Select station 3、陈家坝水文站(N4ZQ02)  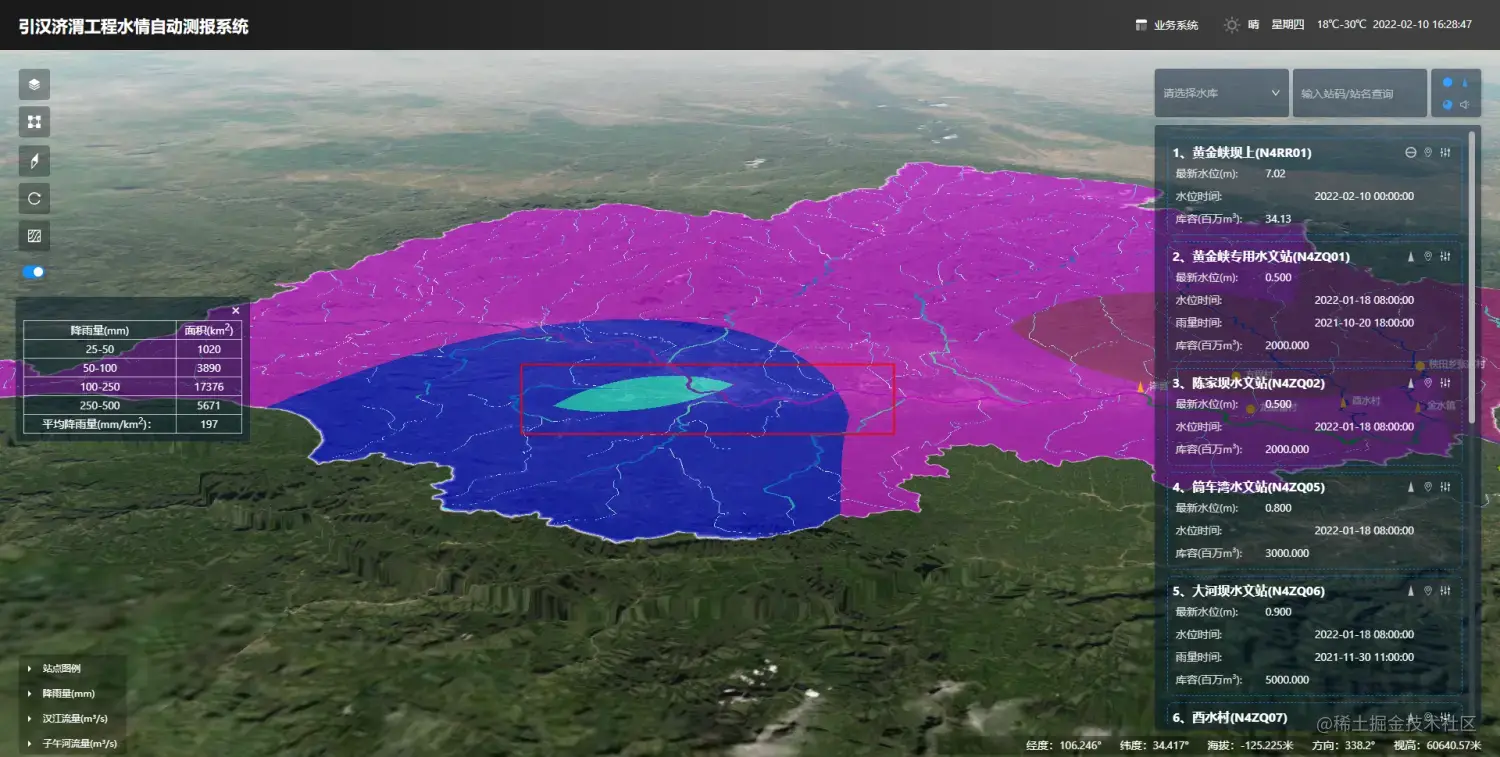(x=1248, y=383)
